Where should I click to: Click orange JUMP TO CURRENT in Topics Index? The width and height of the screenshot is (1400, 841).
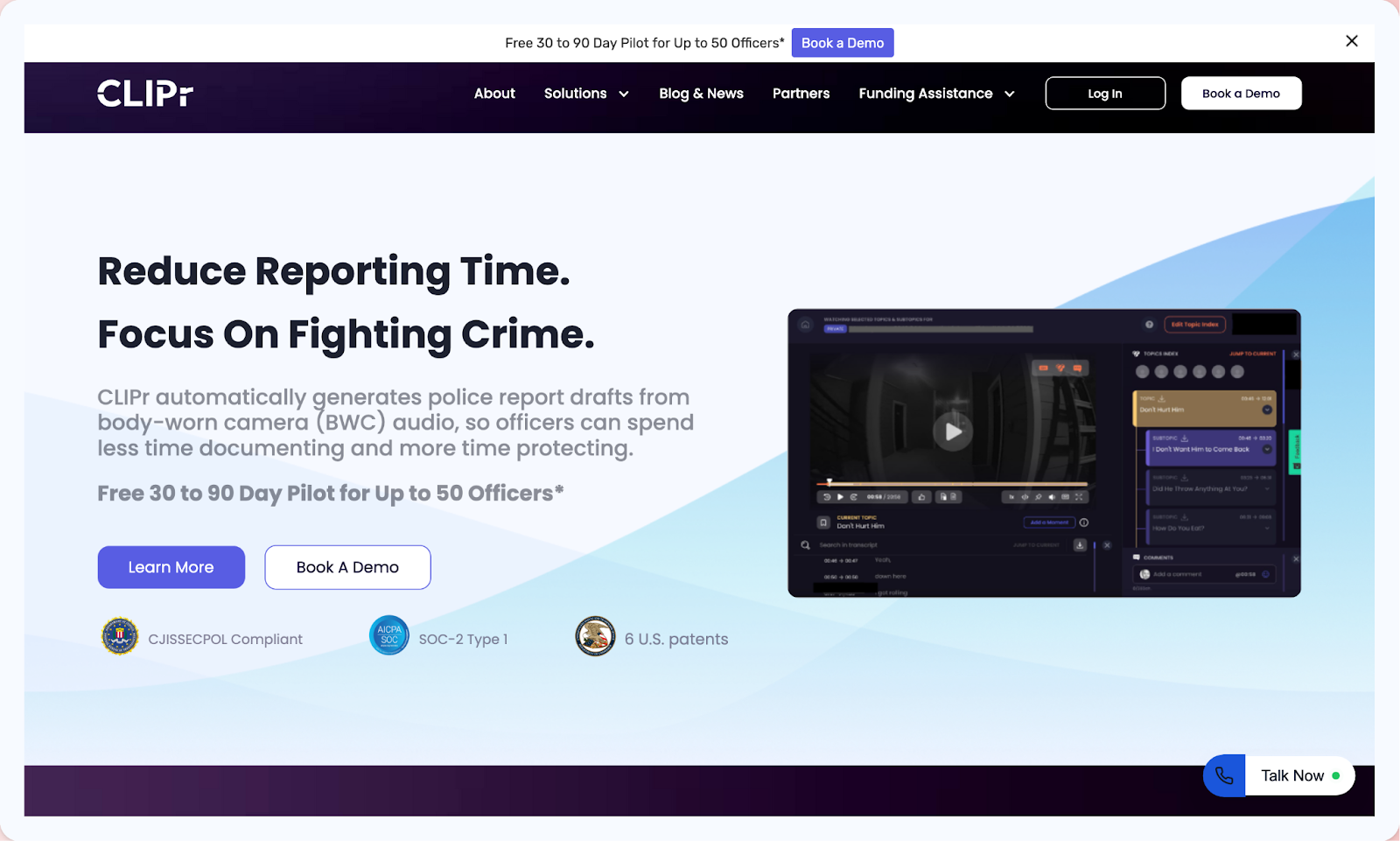[x=1253, y=354]
